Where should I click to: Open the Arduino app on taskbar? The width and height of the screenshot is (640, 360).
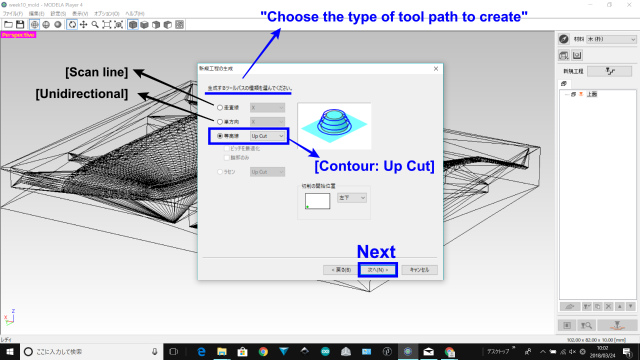[325, 351]
